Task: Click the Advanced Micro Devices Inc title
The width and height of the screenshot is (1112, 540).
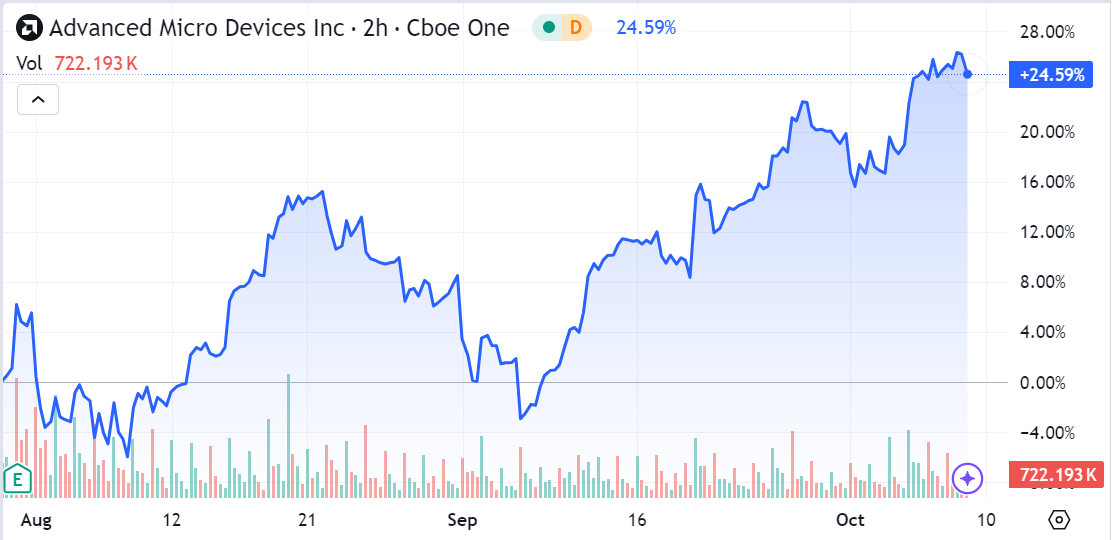Action: tap(278, 28)
